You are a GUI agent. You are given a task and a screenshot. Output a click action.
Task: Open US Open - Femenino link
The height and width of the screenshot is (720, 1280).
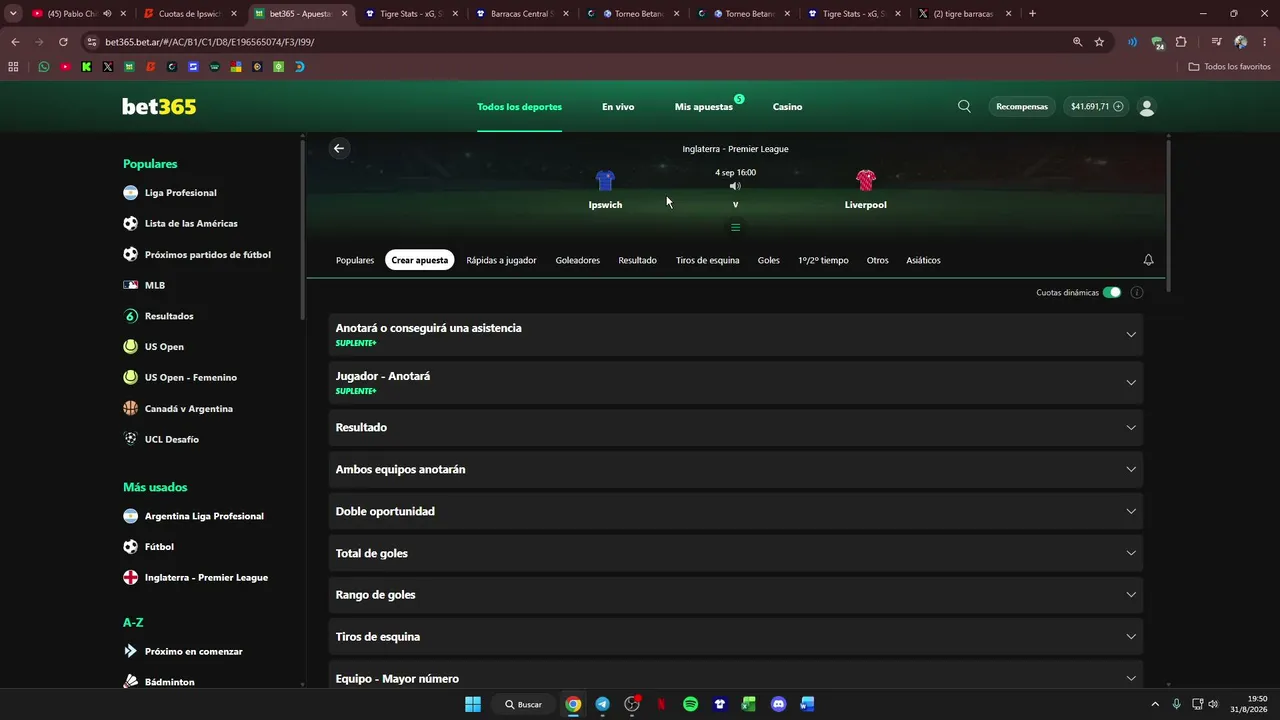[190, 378]
